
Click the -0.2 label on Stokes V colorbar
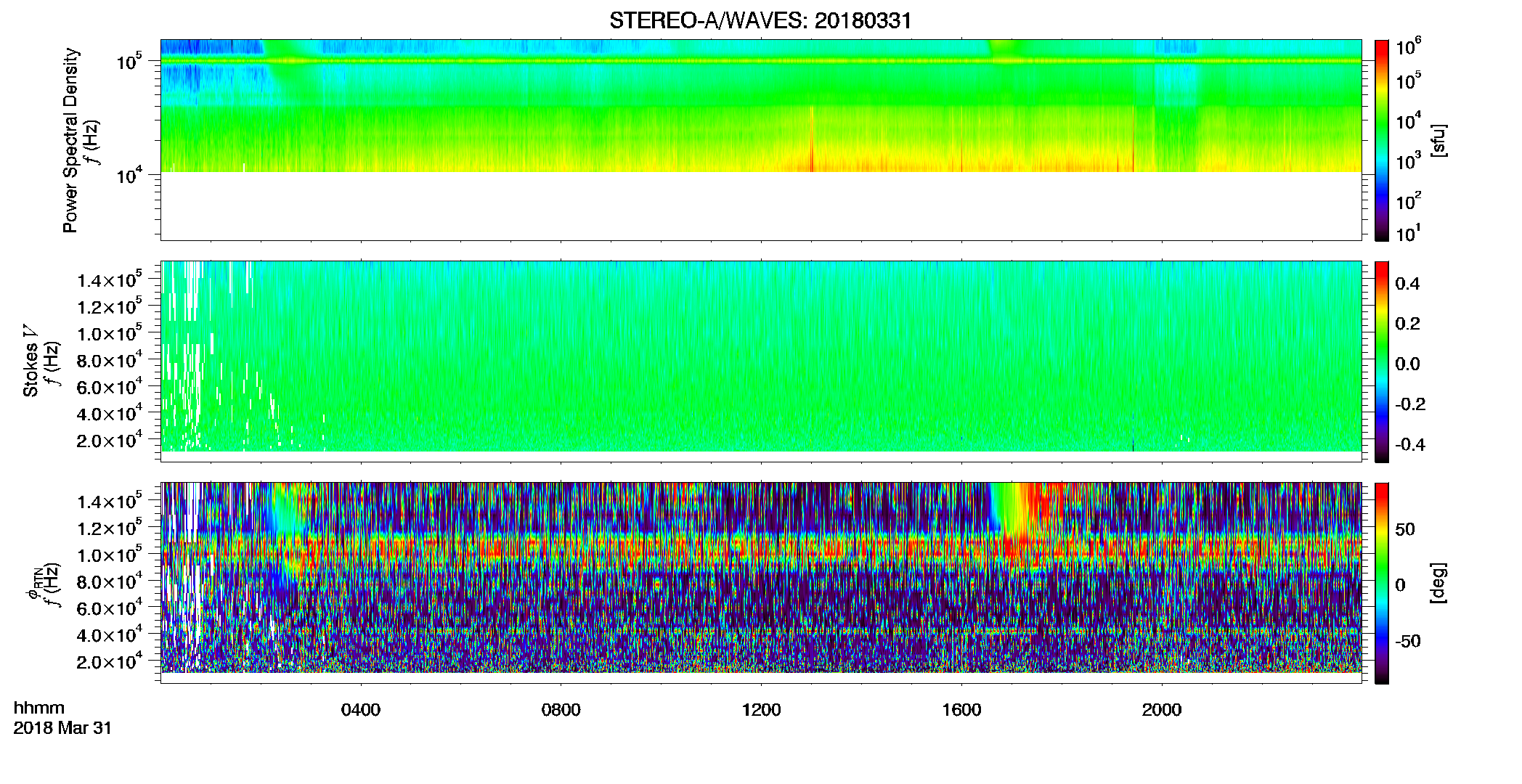coord(1409,404)
